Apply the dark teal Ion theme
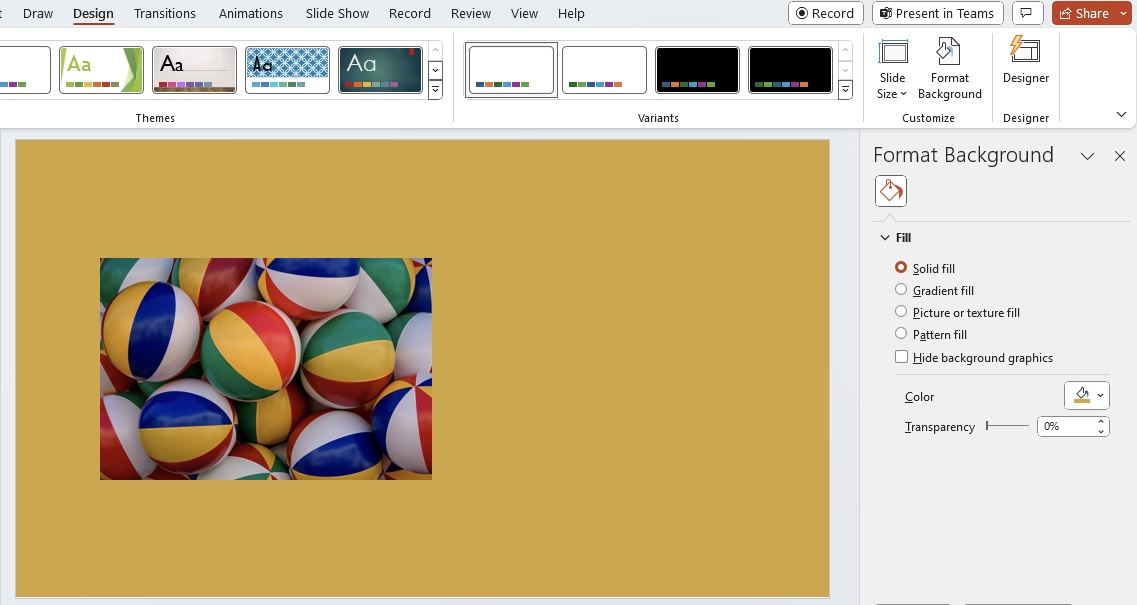The image size is (1137, 605). 380,70
